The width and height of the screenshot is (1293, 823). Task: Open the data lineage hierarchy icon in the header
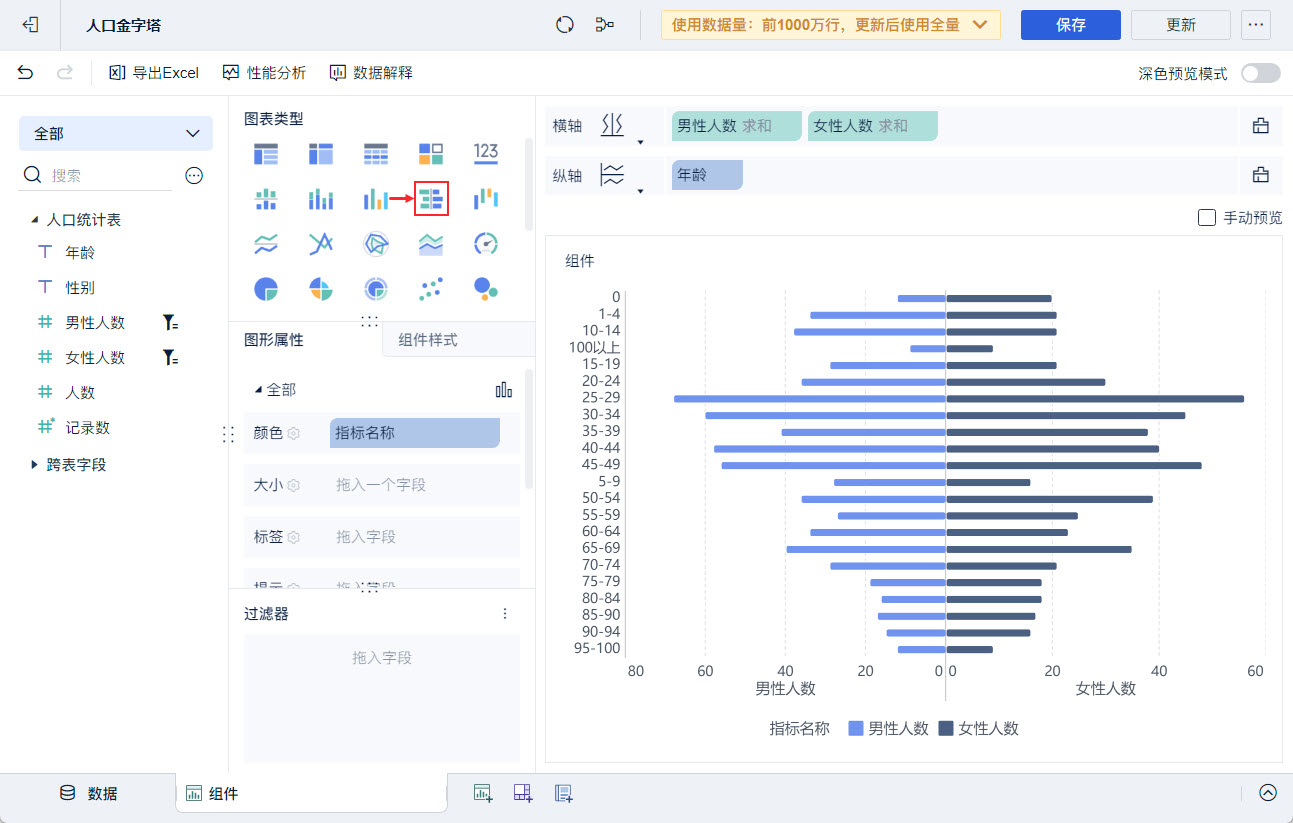604,25
